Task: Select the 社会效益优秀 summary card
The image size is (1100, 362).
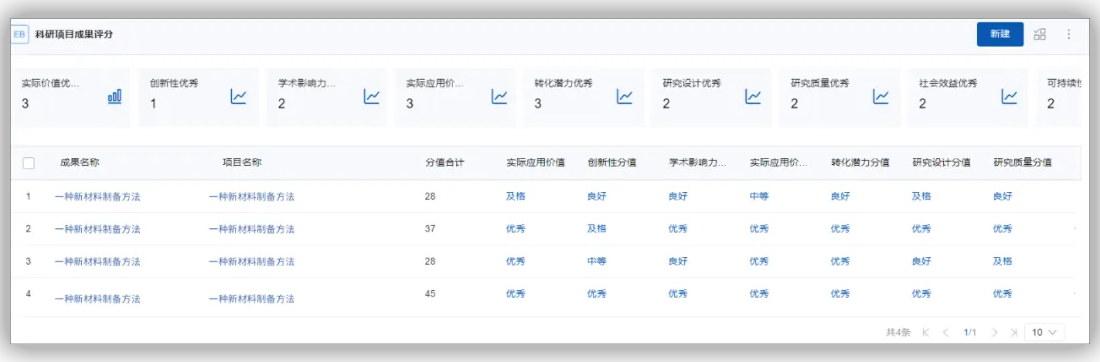Action: [x=969, y=98]
